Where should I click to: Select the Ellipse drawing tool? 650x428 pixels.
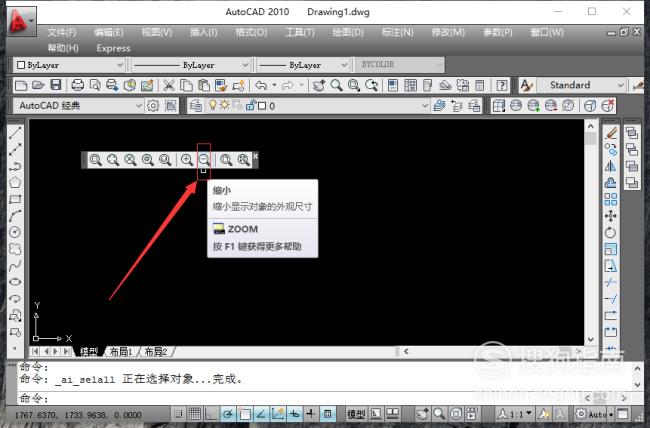15,282
